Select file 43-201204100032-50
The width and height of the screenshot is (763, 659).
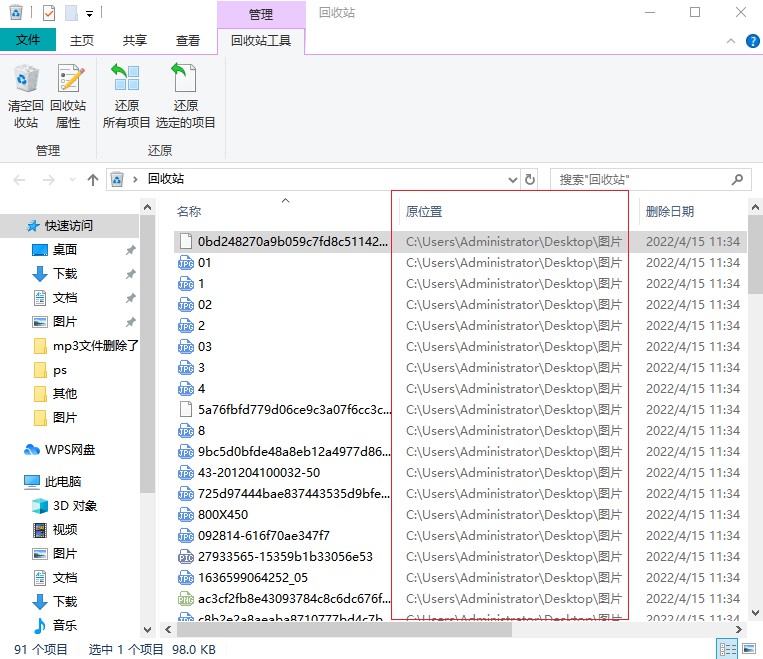click(x=258, y=473)
